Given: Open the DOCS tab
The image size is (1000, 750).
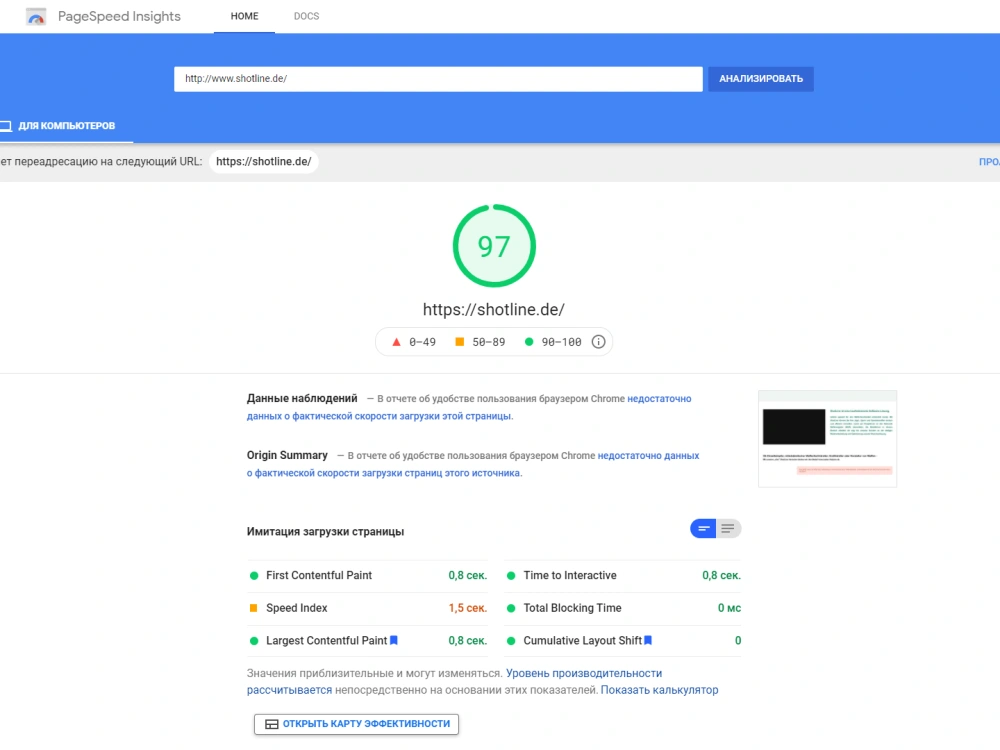Looking at the screenshot, I should coord(306,16).
